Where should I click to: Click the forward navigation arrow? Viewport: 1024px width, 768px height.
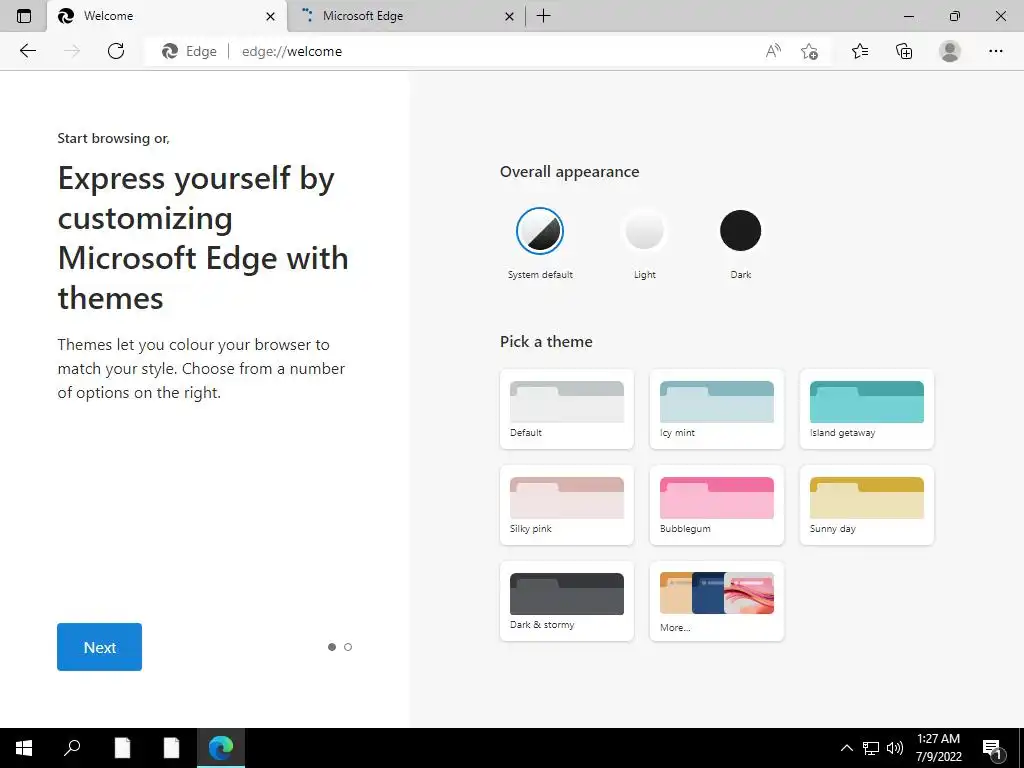[72, 51]
